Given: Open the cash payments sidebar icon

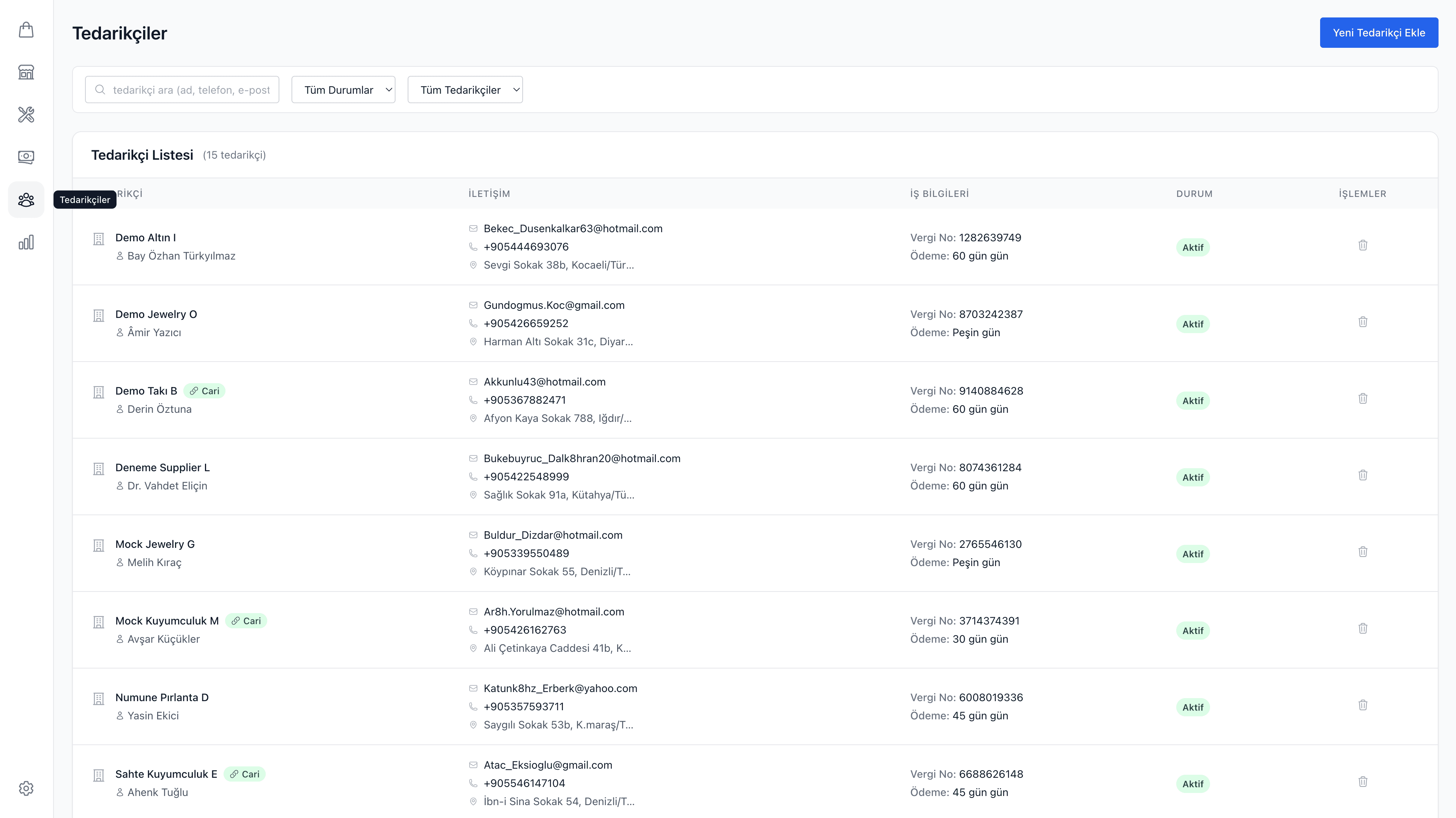Looking at the screenshot, I should point(26,157).
